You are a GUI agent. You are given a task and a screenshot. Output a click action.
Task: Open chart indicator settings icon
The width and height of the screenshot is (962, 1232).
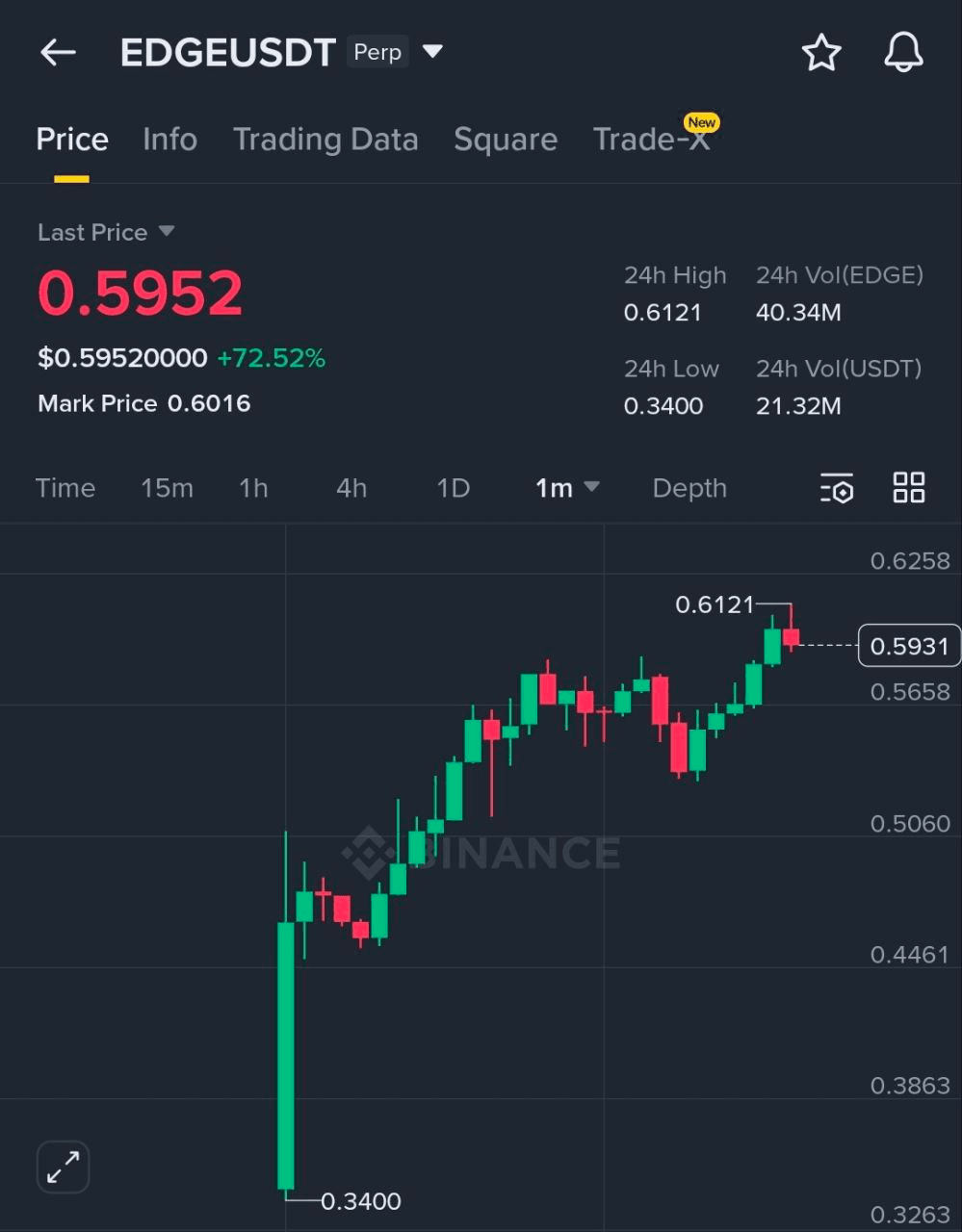point(837,488)
